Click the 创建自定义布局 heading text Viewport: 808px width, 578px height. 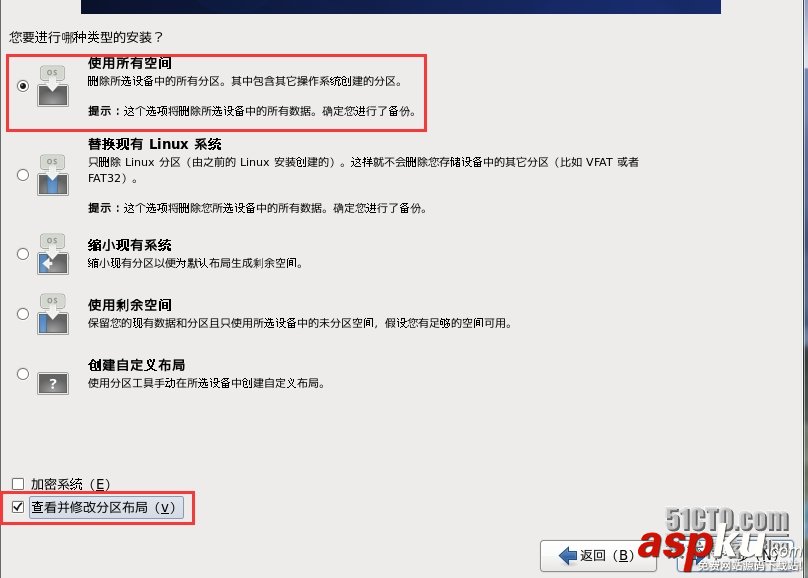click(x=137, y=365)
